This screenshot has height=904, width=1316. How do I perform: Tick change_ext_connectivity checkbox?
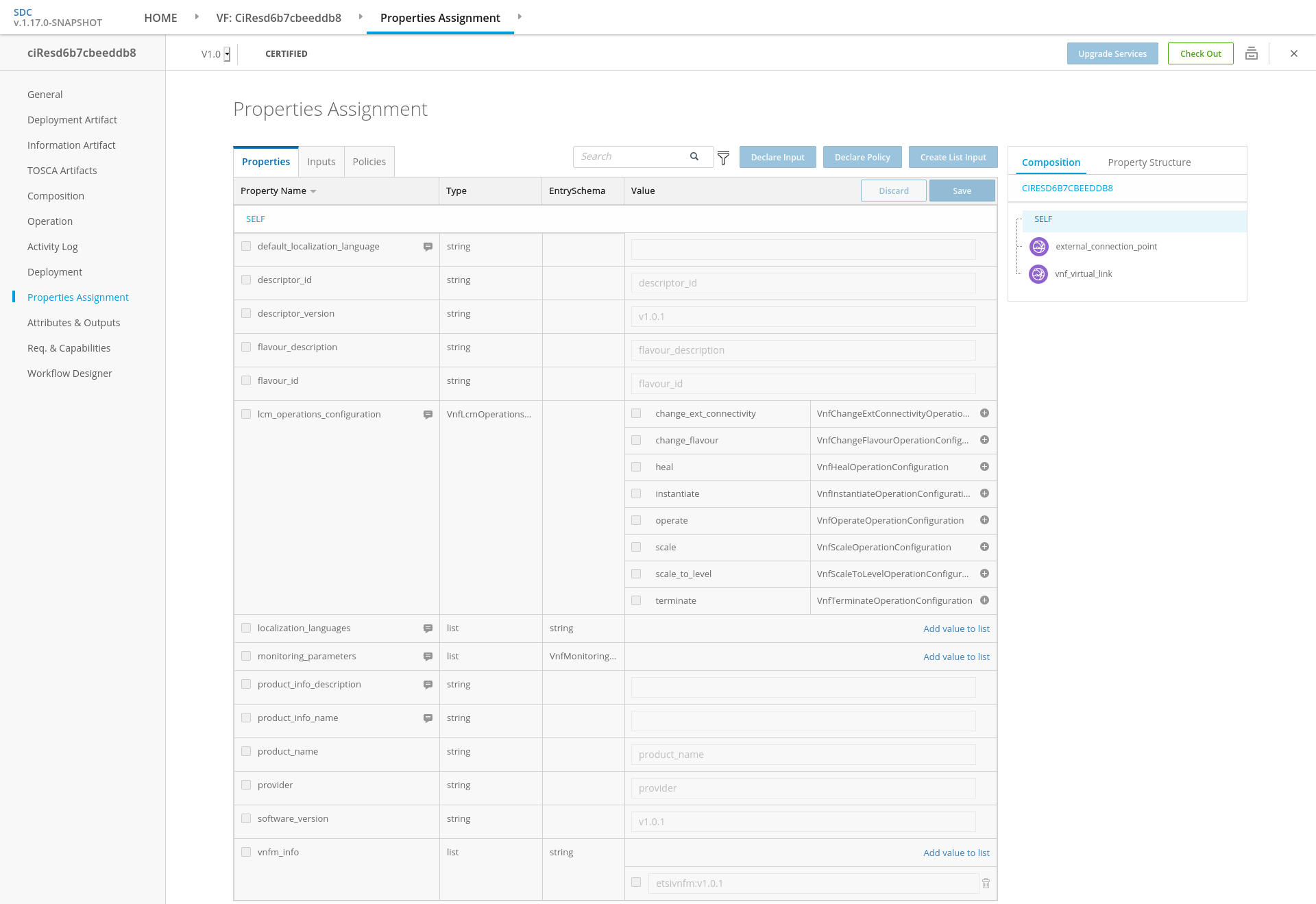636,413
